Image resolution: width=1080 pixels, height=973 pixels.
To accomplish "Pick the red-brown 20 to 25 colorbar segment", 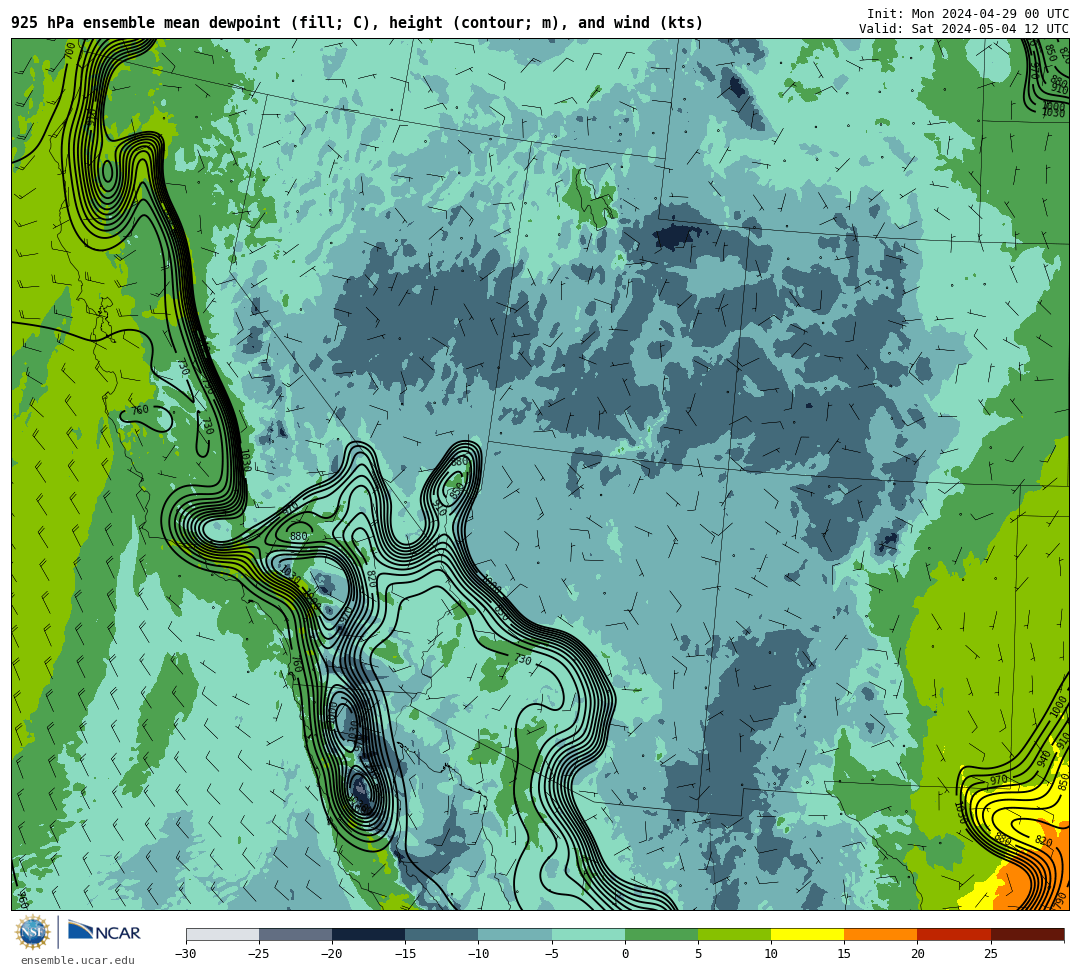I will coord(954,934).
